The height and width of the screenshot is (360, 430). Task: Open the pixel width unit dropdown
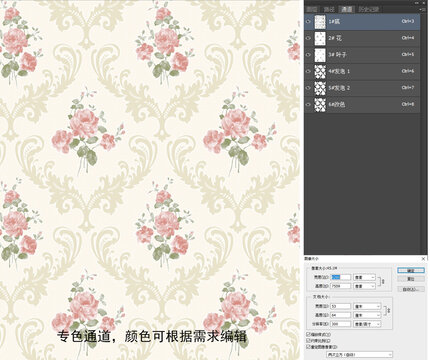[x=364, y=277]
